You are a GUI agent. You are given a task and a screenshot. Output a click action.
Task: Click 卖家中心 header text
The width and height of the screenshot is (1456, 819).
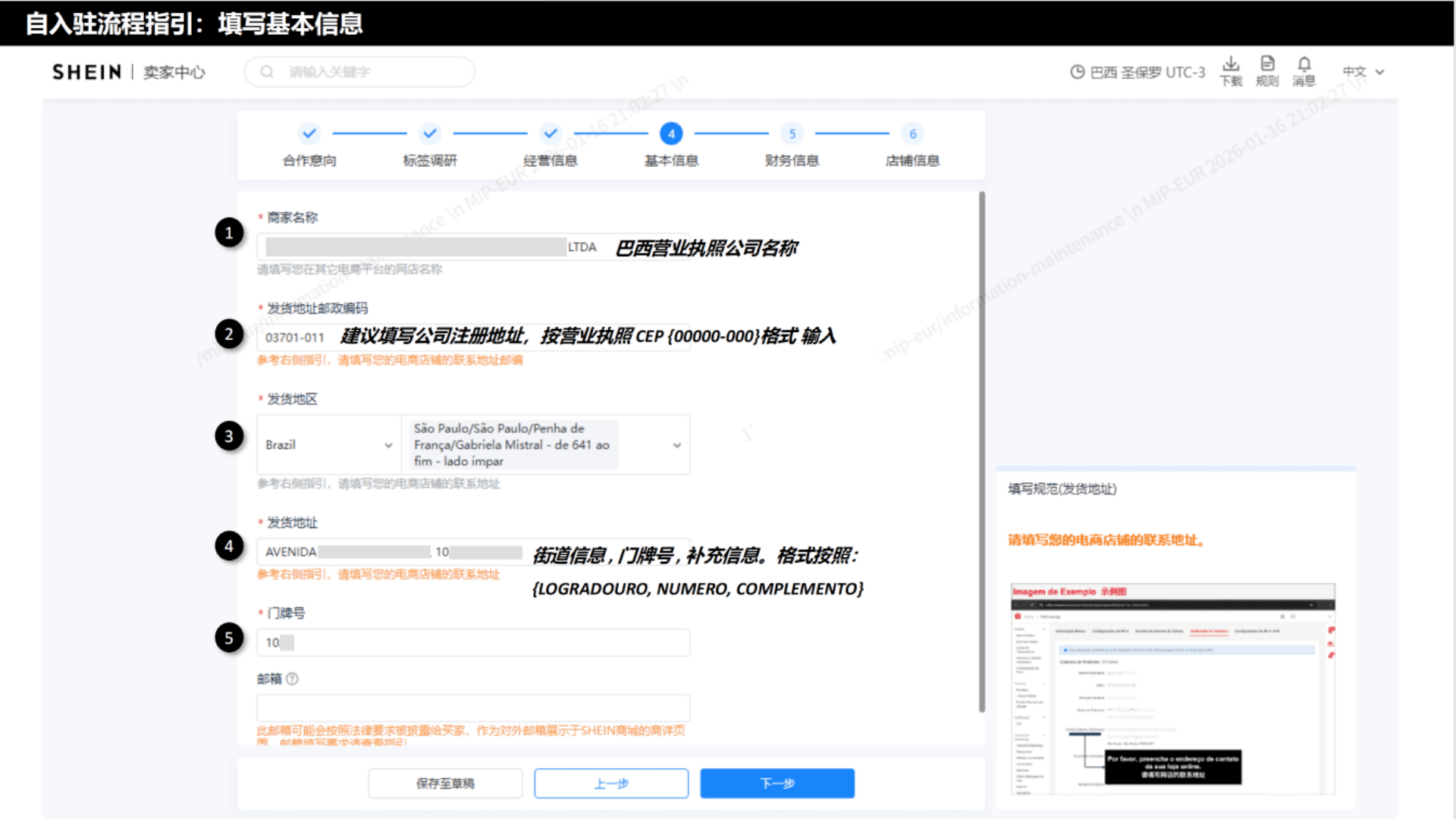pos(174,72)
